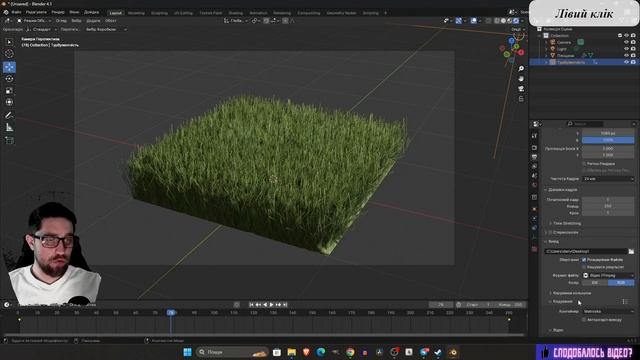Select the BW color mode button
Viewport: 640px width, 360px height.
595,282
